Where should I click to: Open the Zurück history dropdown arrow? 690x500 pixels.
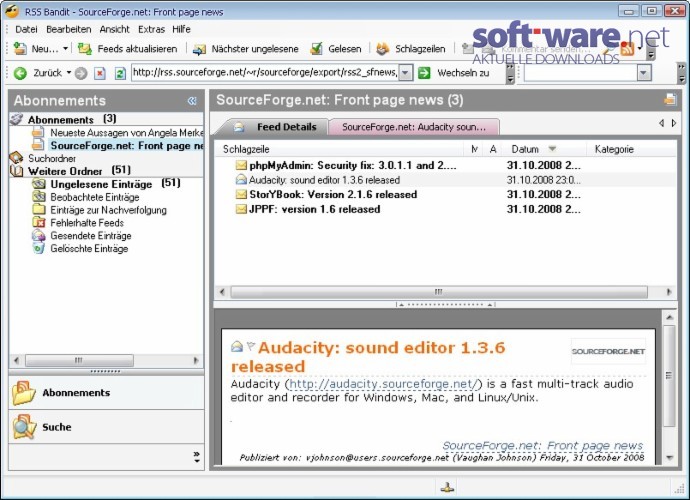point(69,73)
